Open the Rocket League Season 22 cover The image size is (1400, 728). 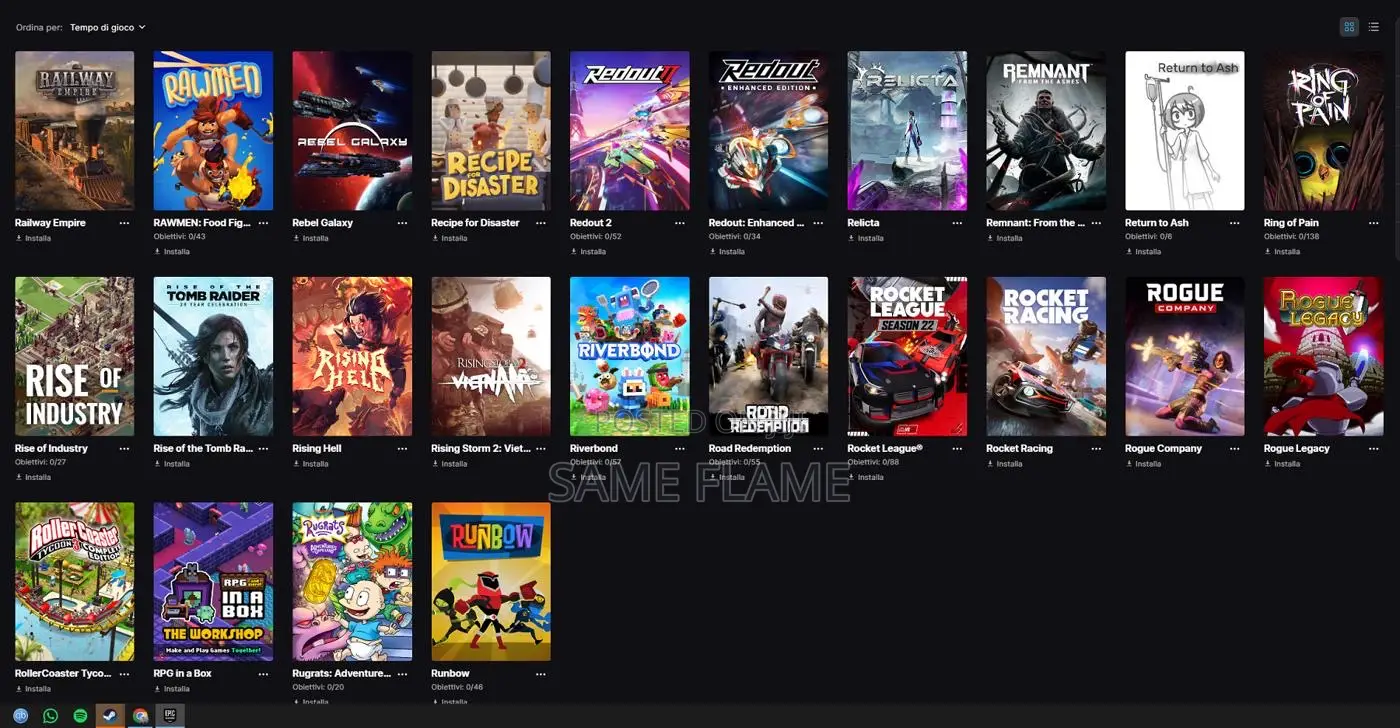(907, 357)
